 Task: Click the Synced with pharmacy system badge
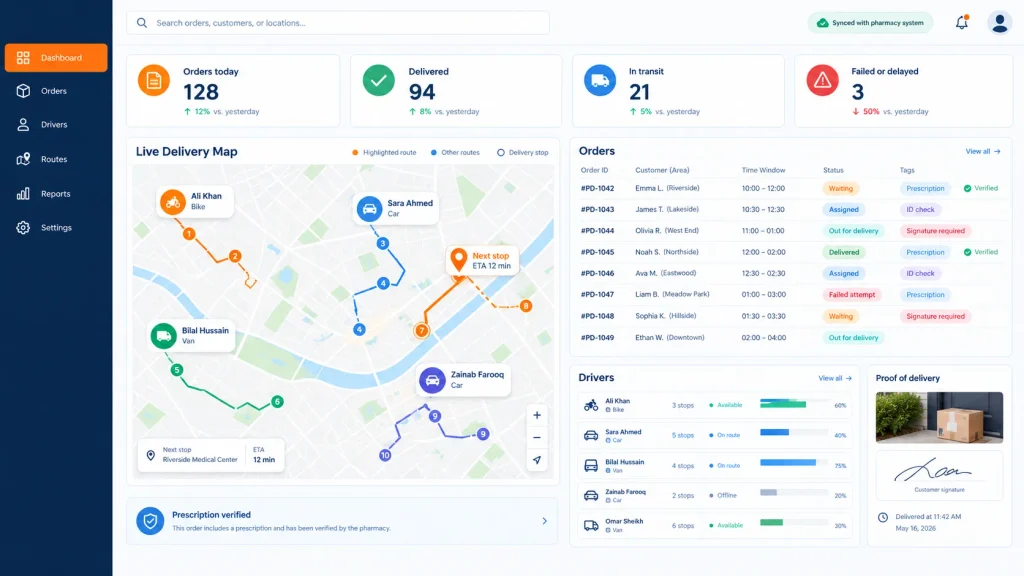[x=871, y=23]
